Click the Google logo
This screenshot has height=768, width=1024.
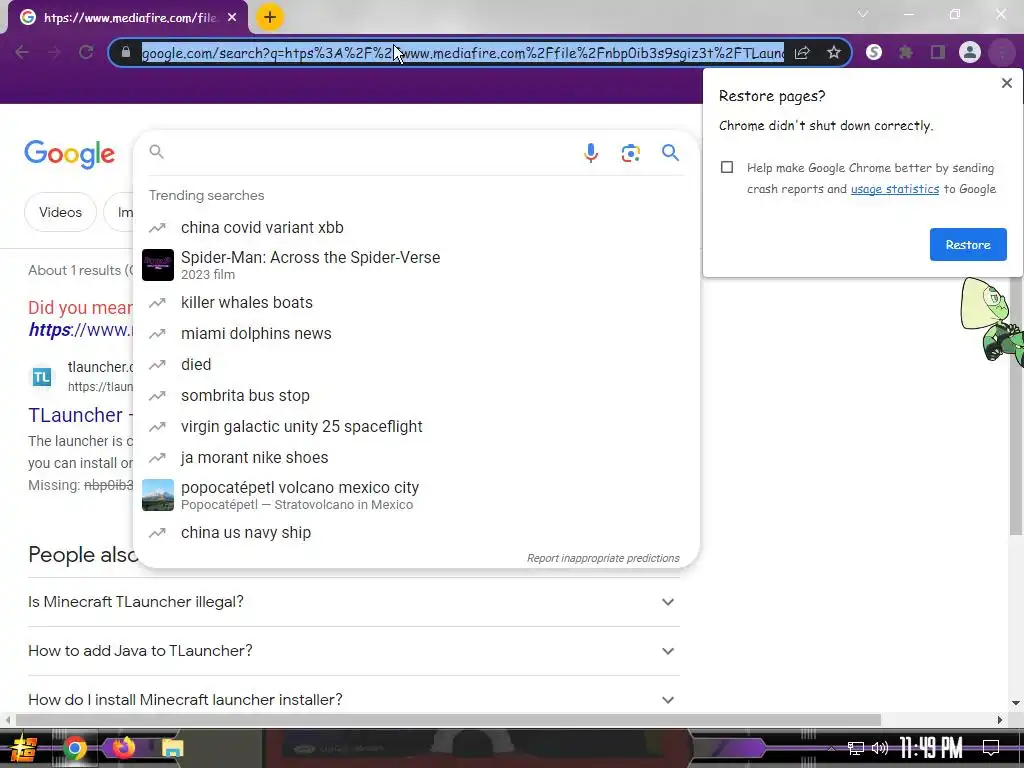click(x=69, y=154)
